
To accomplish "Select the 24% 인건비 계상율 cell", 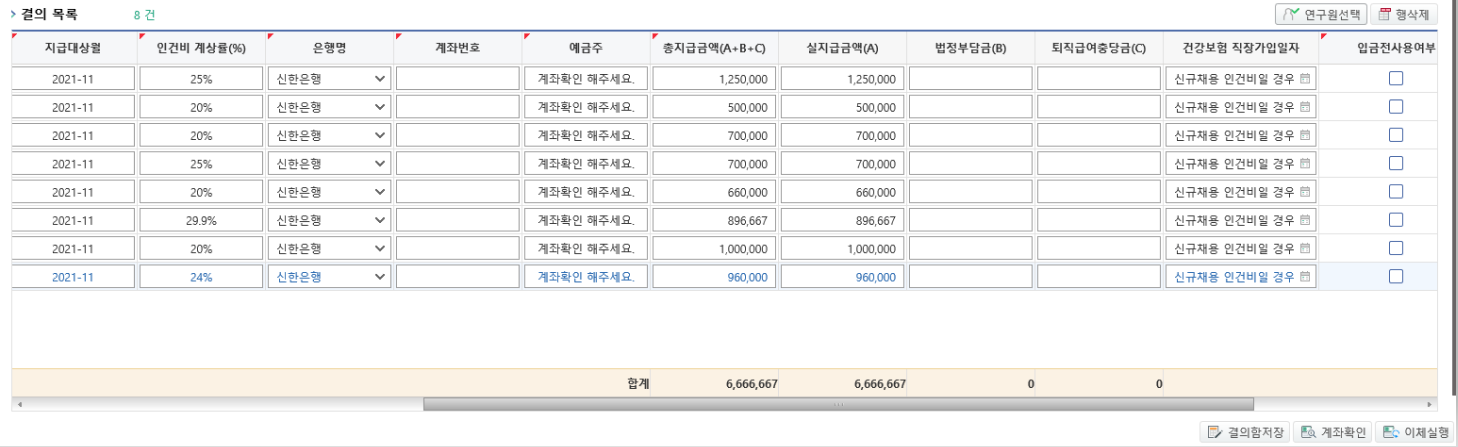I will coord(201,277).
